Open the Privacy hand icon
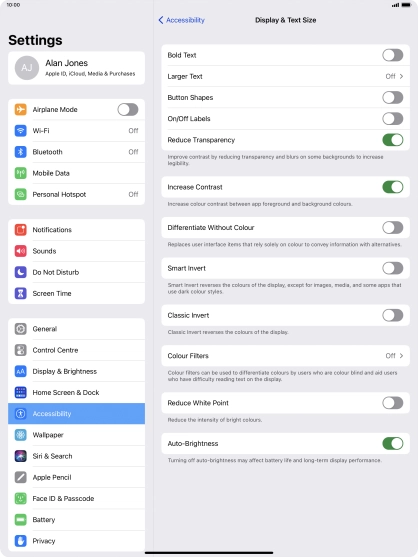418x557 pixels. (21, 541)
